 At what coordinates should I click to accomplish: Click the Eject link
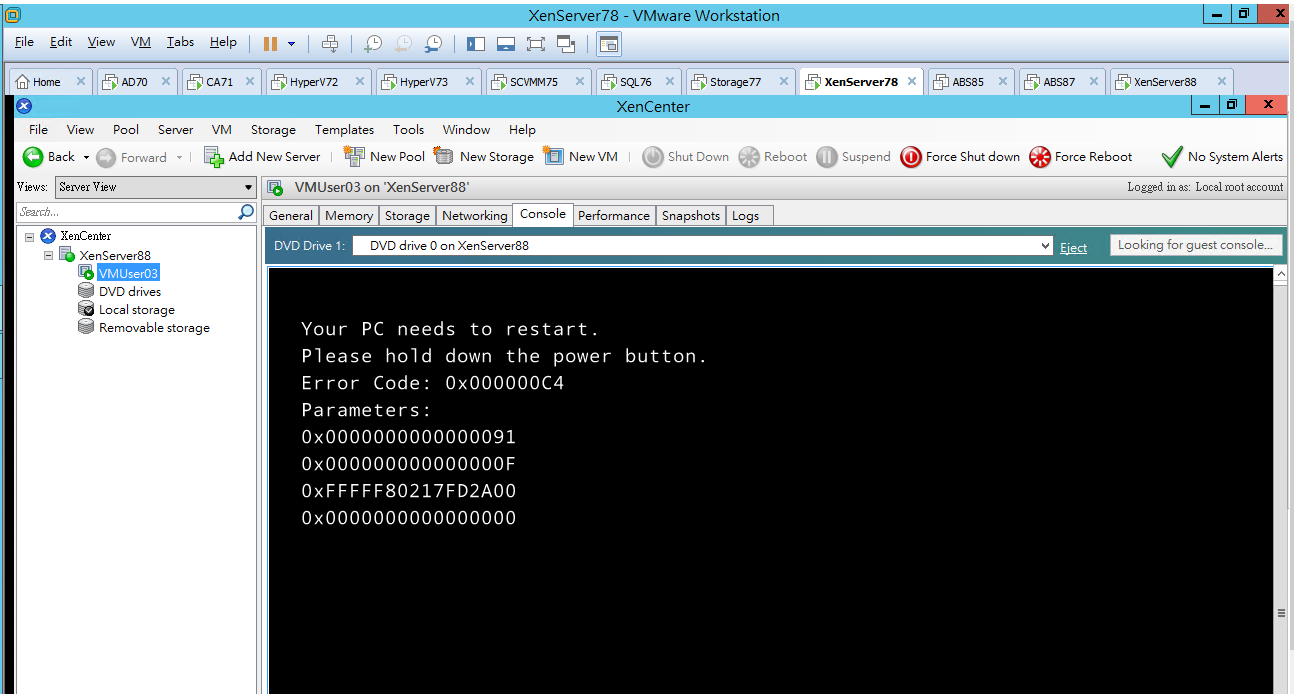point(1073,248)
